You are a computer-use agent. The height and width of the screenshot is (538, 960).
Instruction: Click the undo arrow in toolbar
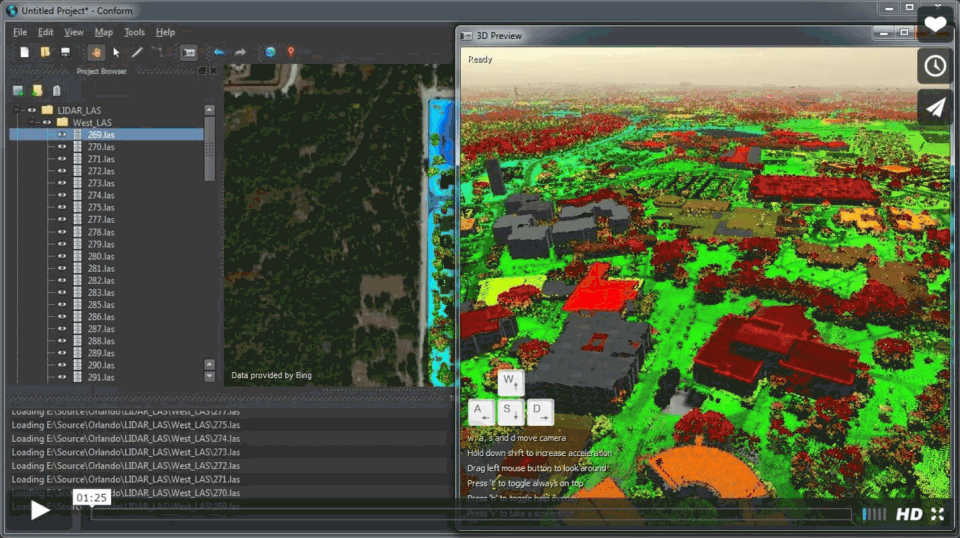219,52
